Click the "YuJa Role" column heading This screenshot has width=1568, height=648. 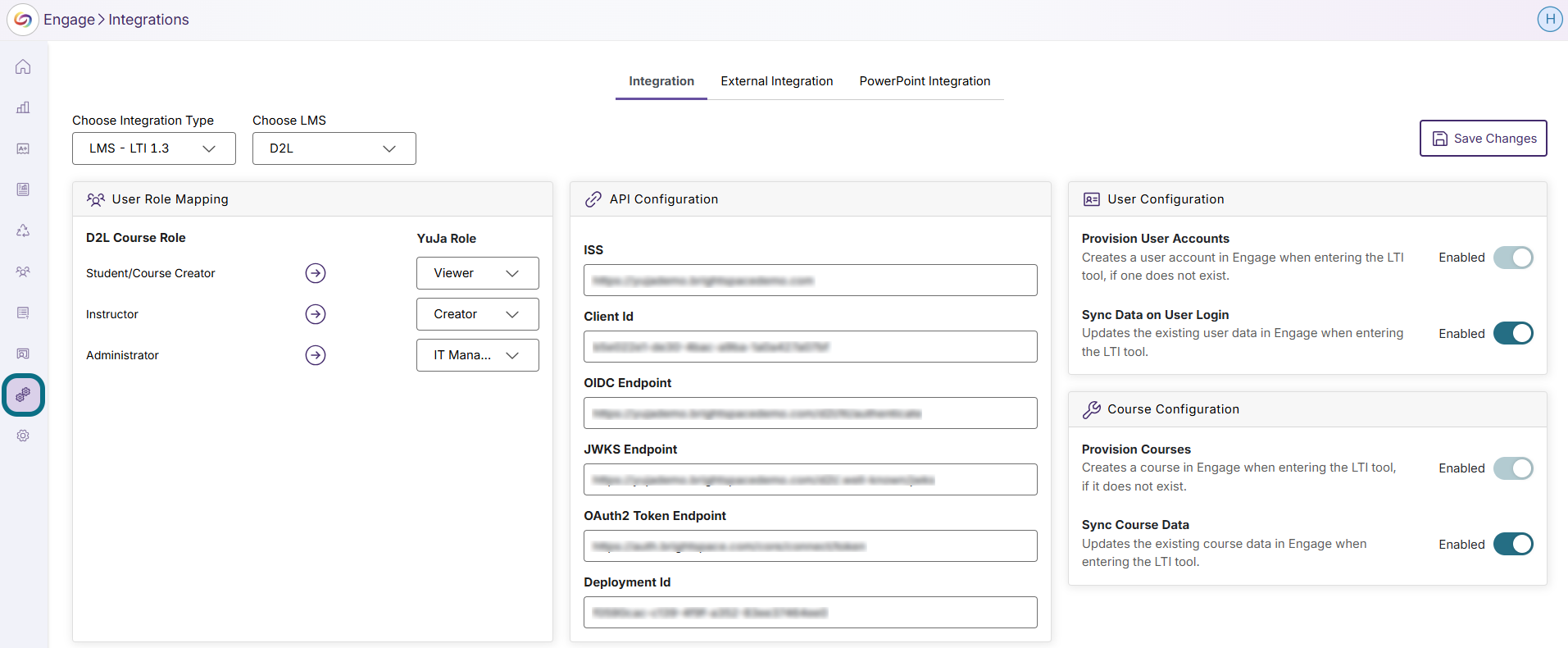pos(447,239)
